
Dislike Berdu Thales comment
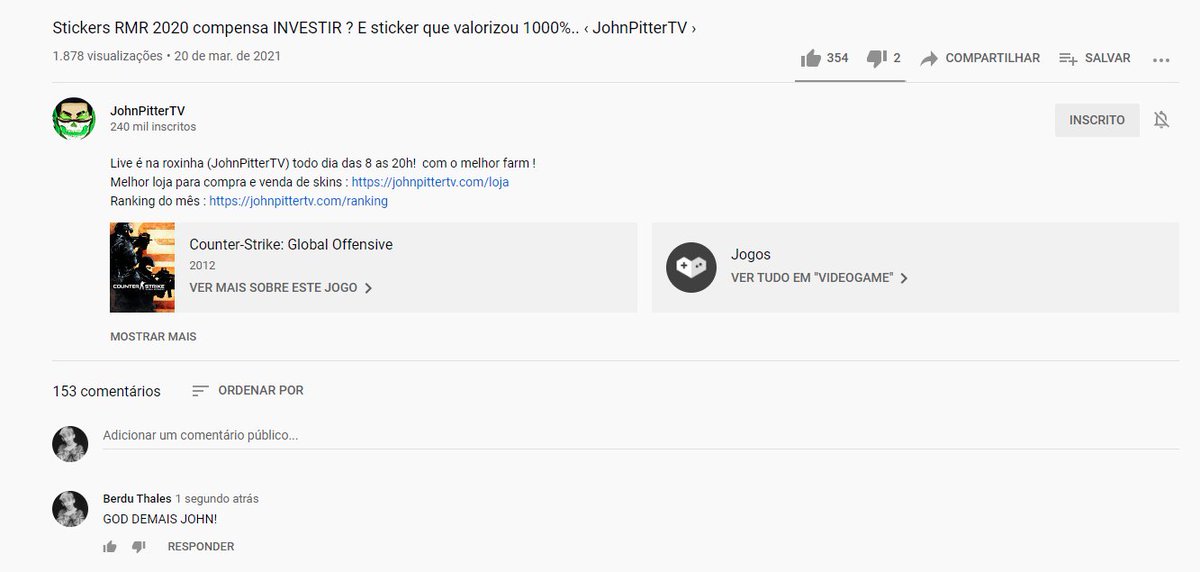[x=139, y=546]
